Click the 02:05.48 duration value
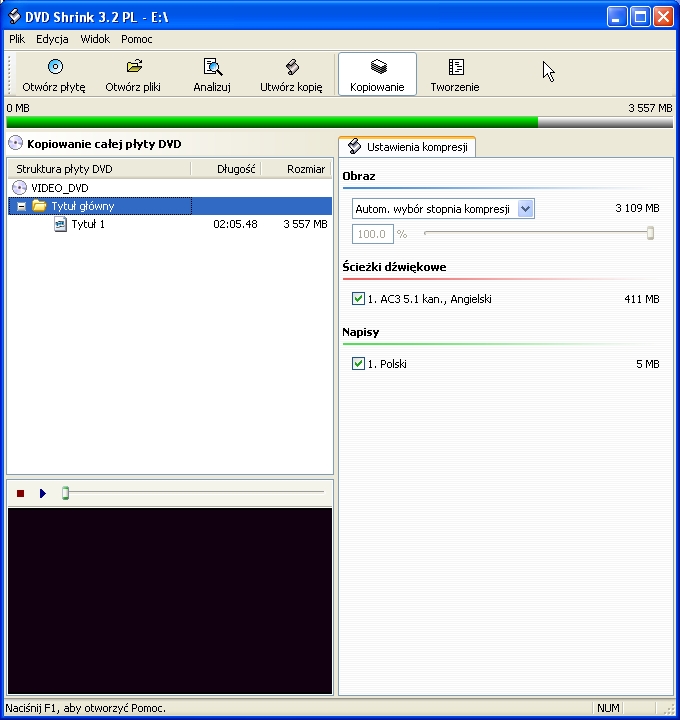680x720 pixels. [x=235, y=224]
